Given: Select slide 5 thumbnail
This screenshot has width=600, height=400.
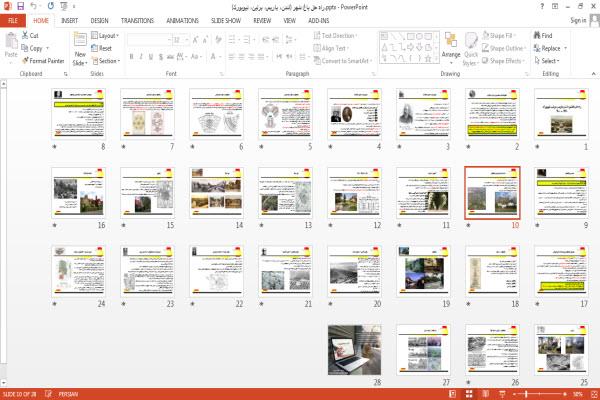Looking at the screenshot, I should (285, 114).
